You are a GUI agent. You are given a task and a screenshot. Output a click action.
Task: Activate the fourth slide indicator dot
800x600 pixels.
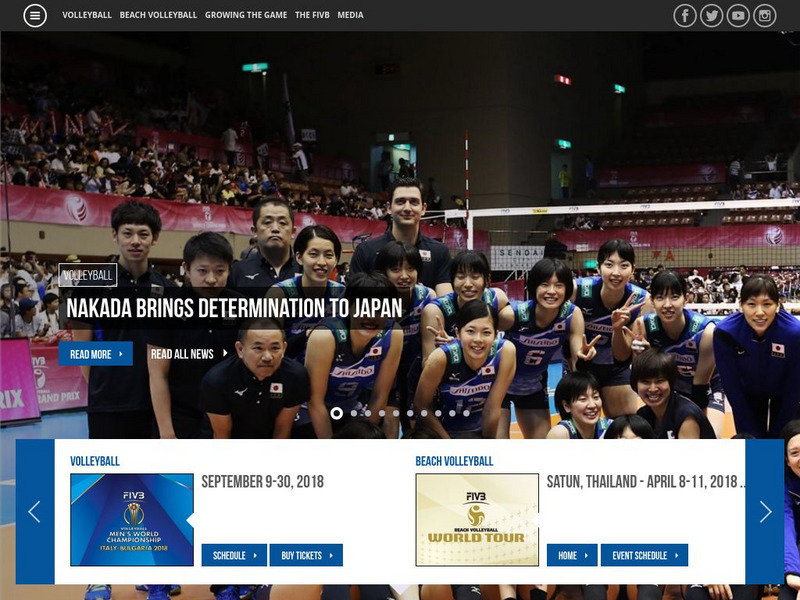pos(382,413)
